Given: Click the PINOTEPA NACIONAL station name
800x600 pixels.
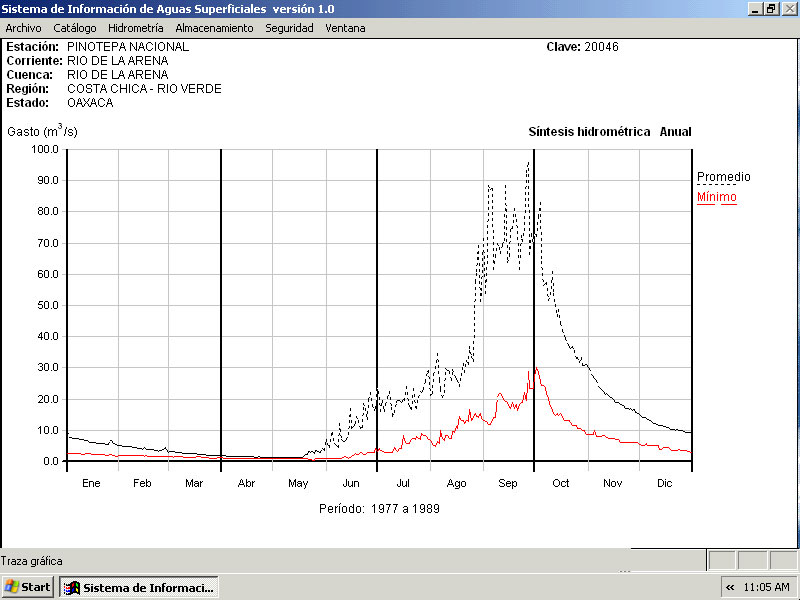Looking at the screenshot, I should (128, 47).
